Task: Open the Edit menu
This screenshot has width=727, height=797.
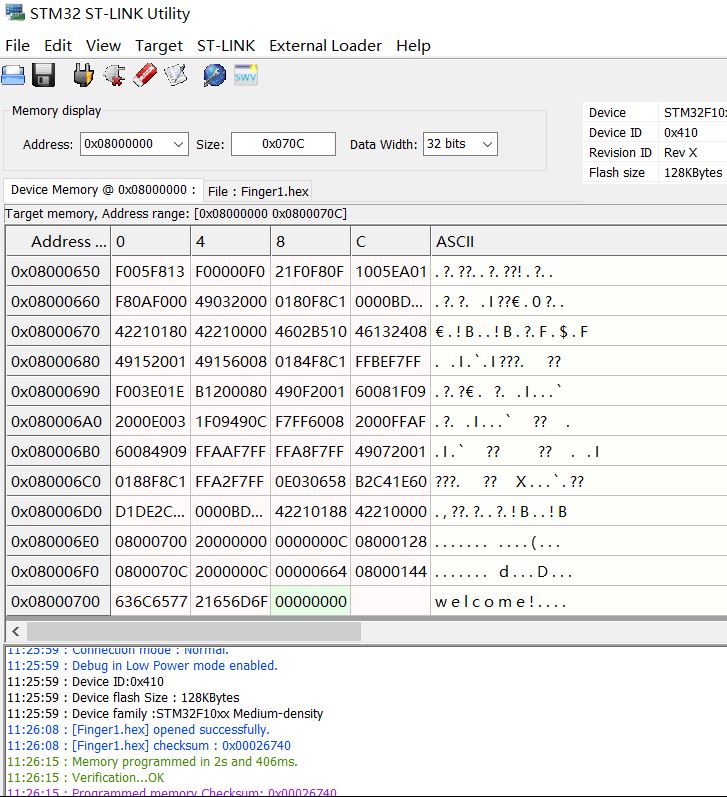Action: click(x=57, y=46)
